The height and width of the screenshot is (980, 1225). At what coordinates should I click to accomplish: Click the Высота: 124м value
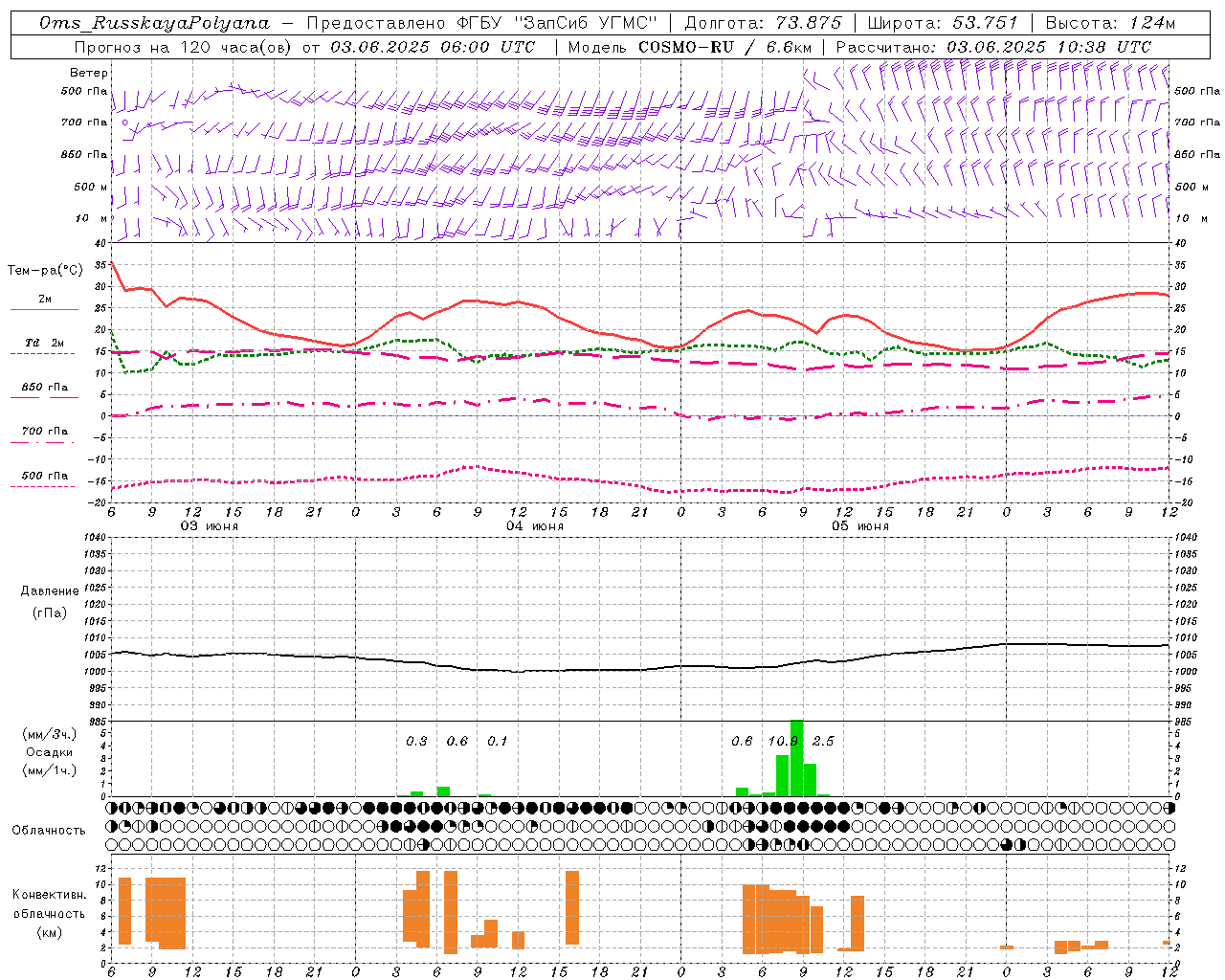[1111, 23]
